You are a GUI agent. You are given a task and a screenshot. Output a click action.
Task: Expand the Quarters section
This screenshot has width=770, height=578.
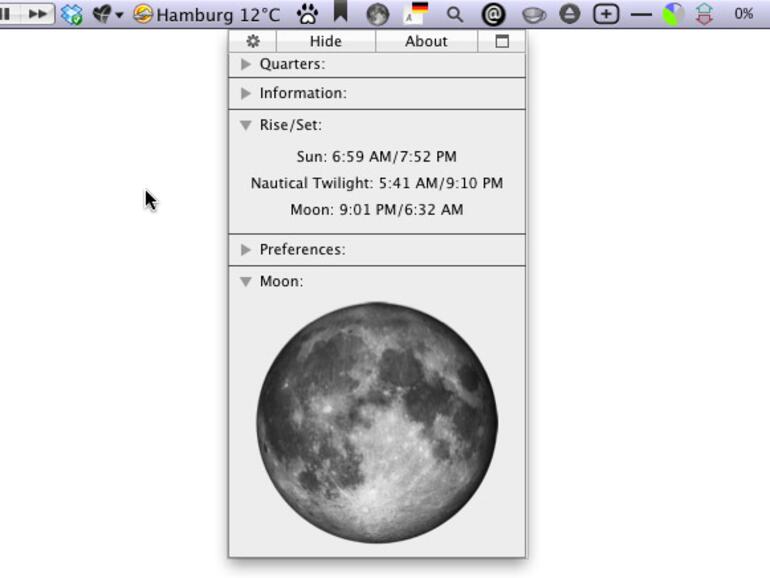[246, 64]
